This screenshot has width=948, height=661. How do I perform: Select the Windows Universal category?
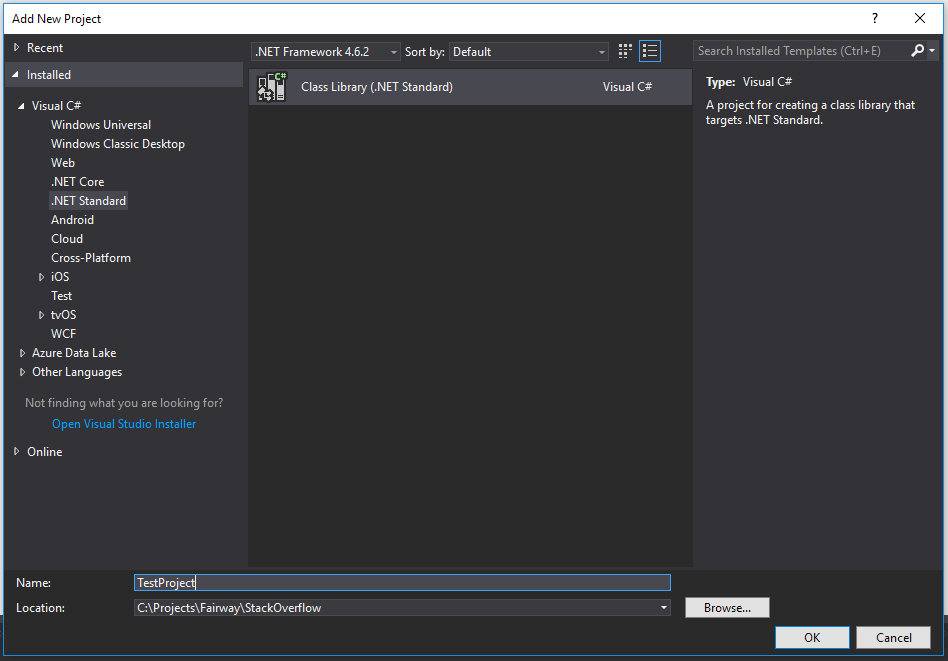100,124
